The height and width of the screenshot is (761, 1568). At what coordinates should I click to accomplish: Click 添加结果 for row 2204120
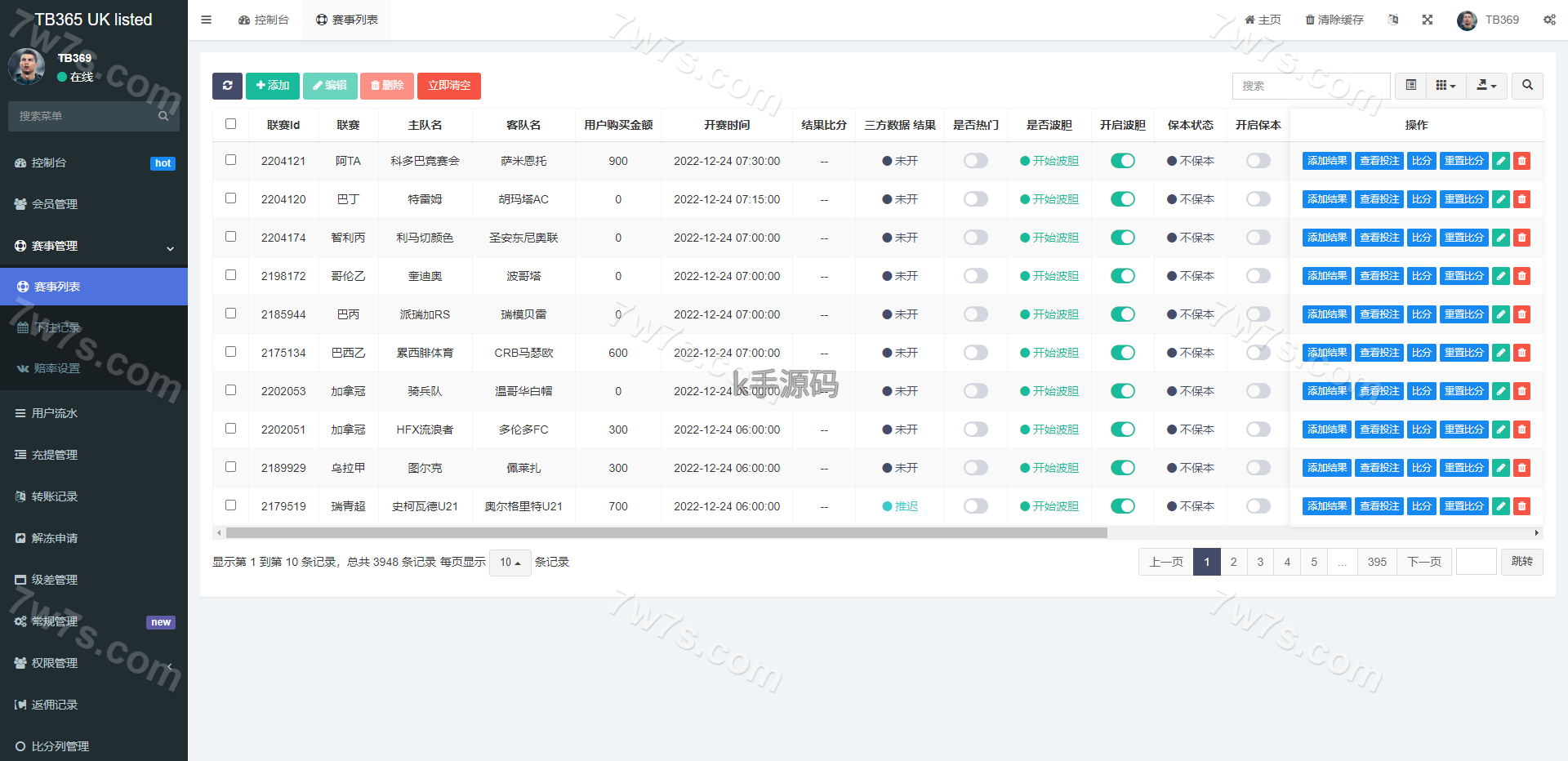1327,199
